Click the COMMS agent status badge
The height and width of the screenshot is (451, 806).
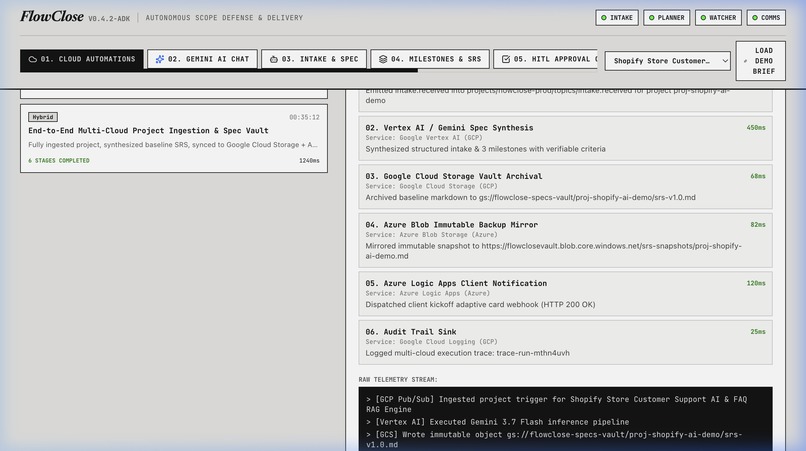pyautogui.click(x=766, y=17)
